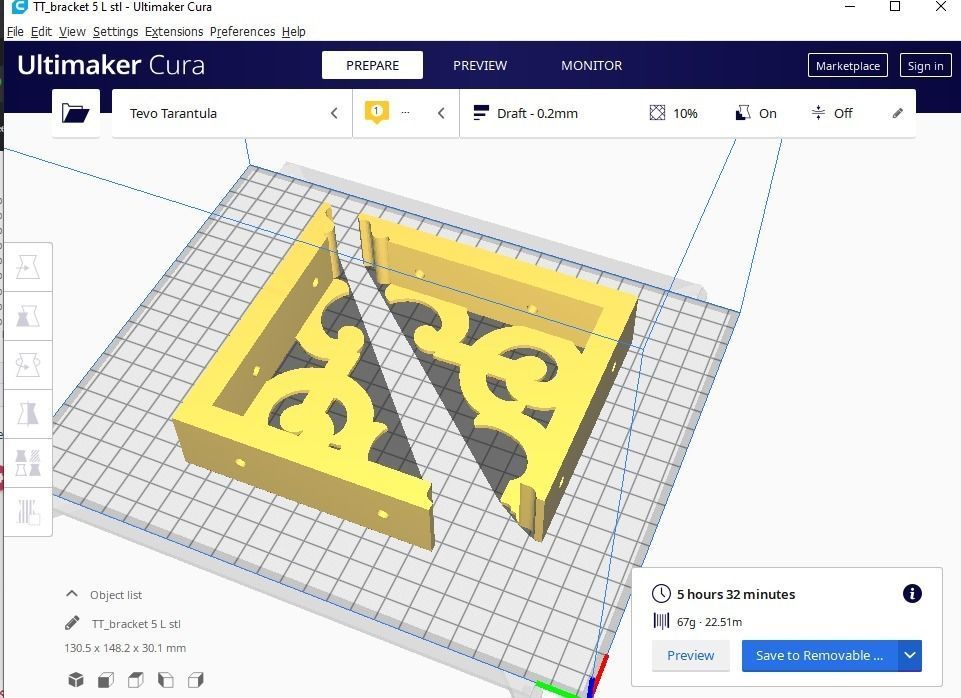Click the Ultimaker Cura logo
The width and height of the screenshot is (961, 698).
(x=111, y=65)
